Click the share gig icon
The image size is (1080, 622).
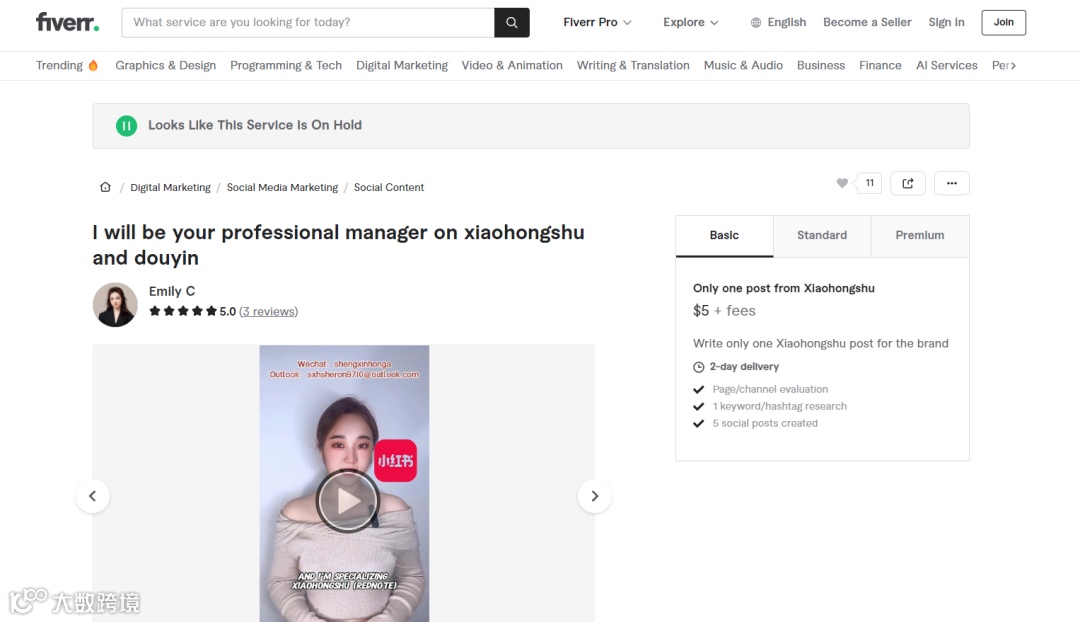pyautogui.click(x=908, y=183)
